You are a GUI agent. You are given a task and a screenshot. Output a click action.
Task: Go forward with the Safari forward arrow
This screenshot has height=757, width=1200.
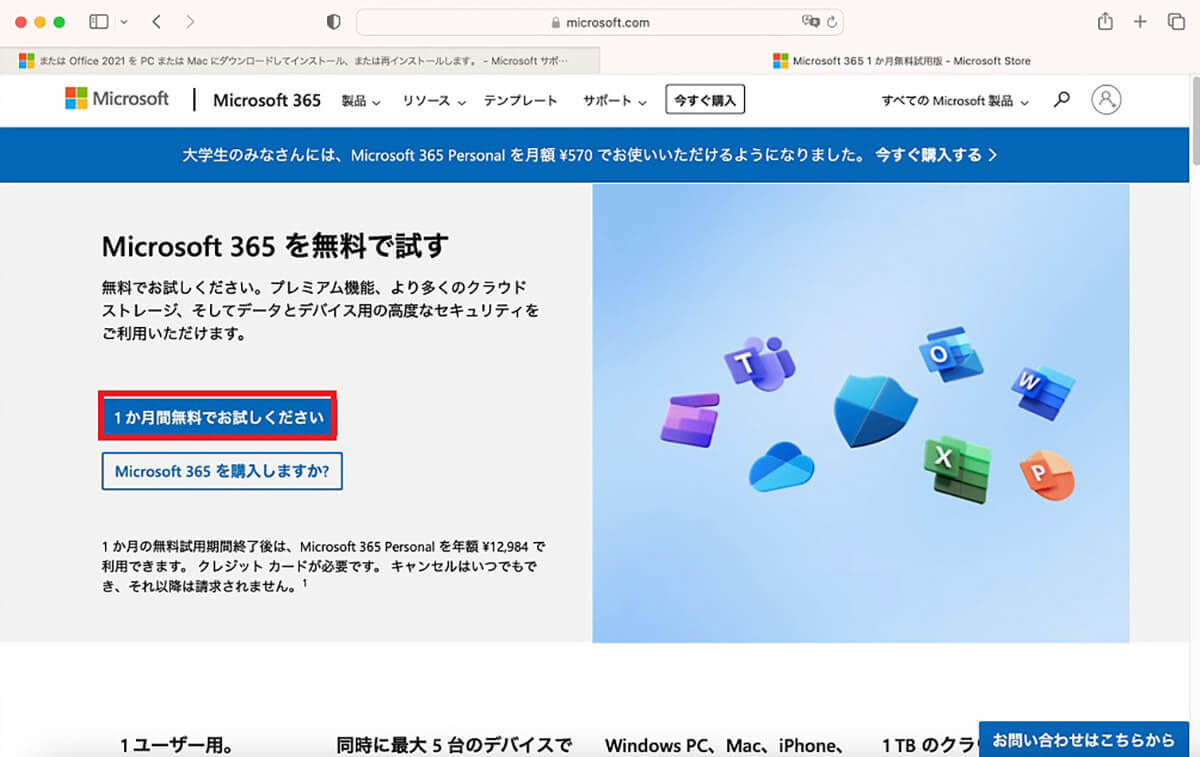[190, 21]
